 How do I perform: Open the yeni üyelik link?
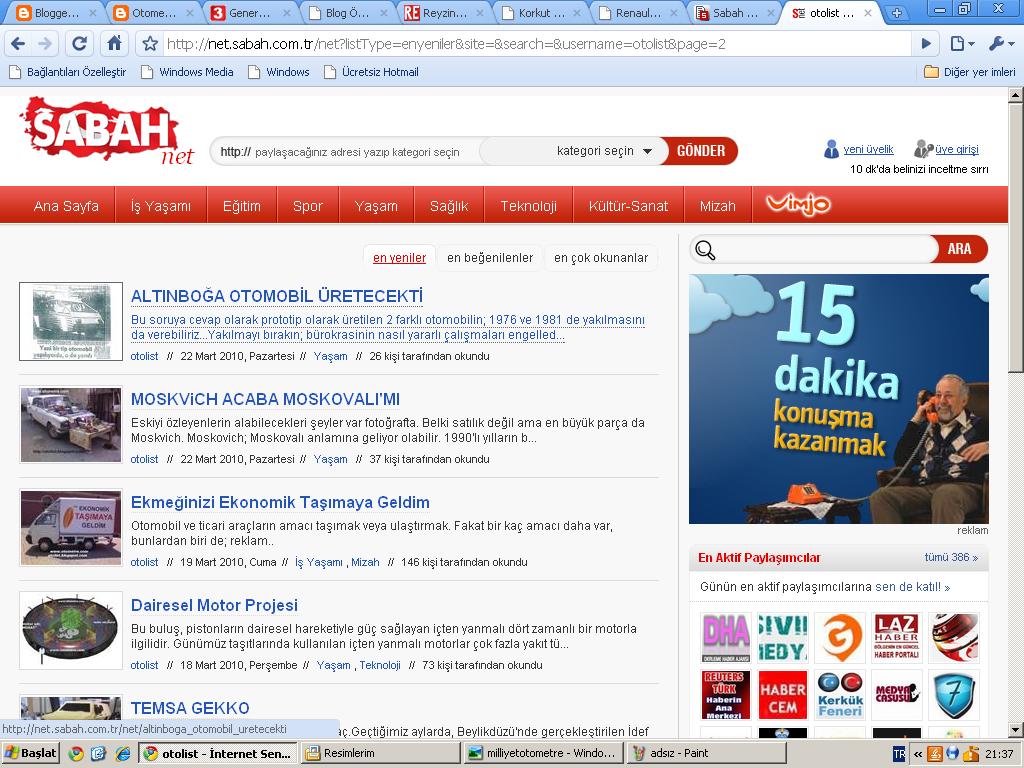[868, 150]
